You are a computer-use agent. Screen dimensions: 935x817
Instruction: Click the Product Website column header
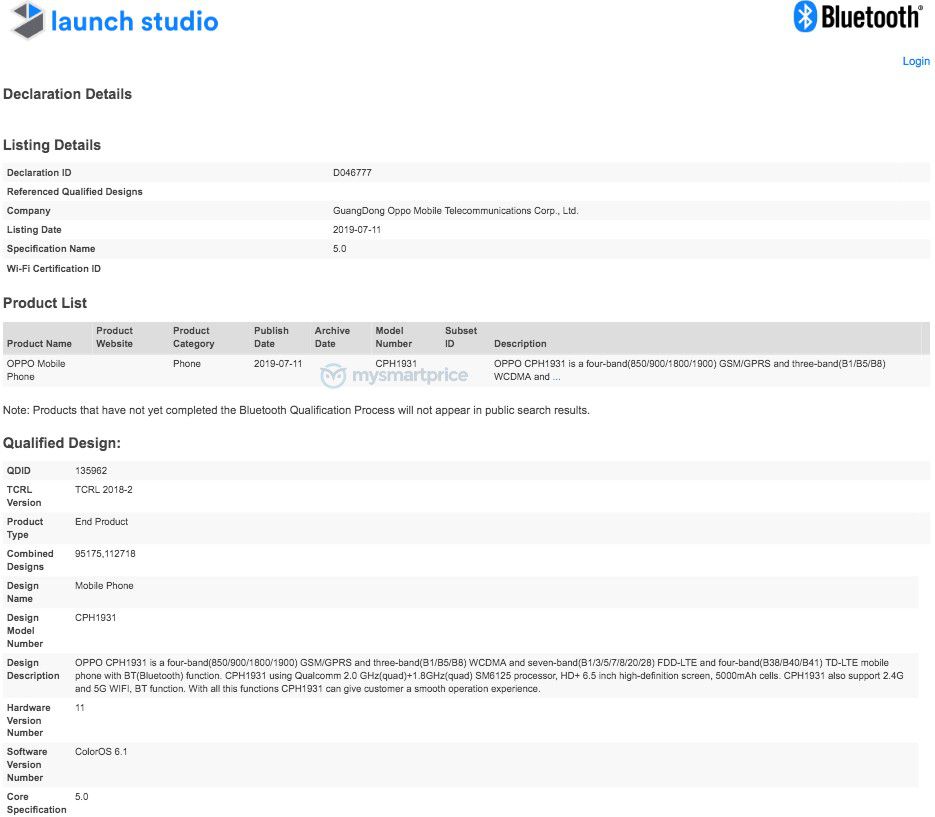[x=114, y=337]
